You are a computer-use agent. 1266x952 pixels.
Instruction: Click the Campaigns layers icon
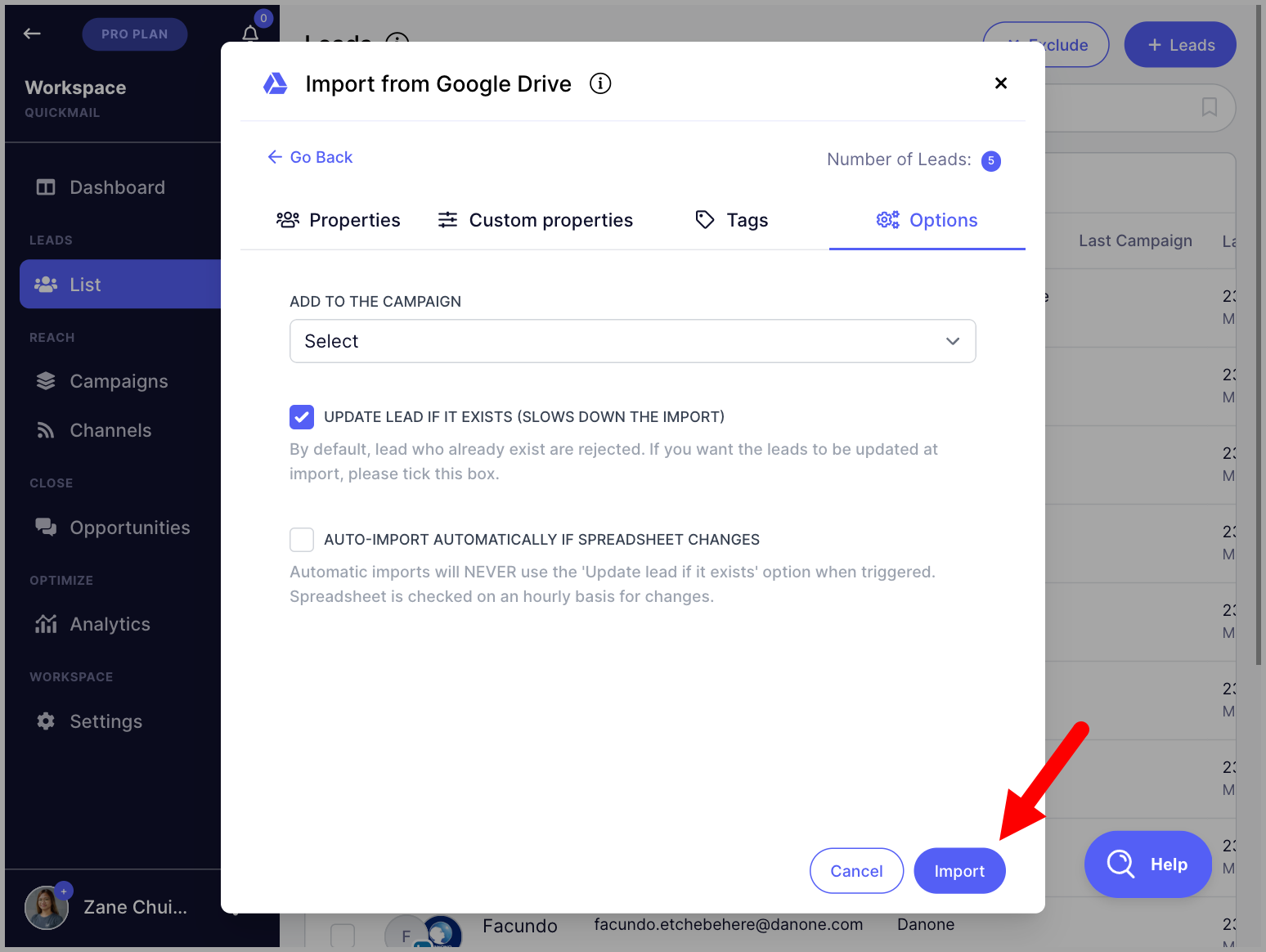click(x=46, y=381)
